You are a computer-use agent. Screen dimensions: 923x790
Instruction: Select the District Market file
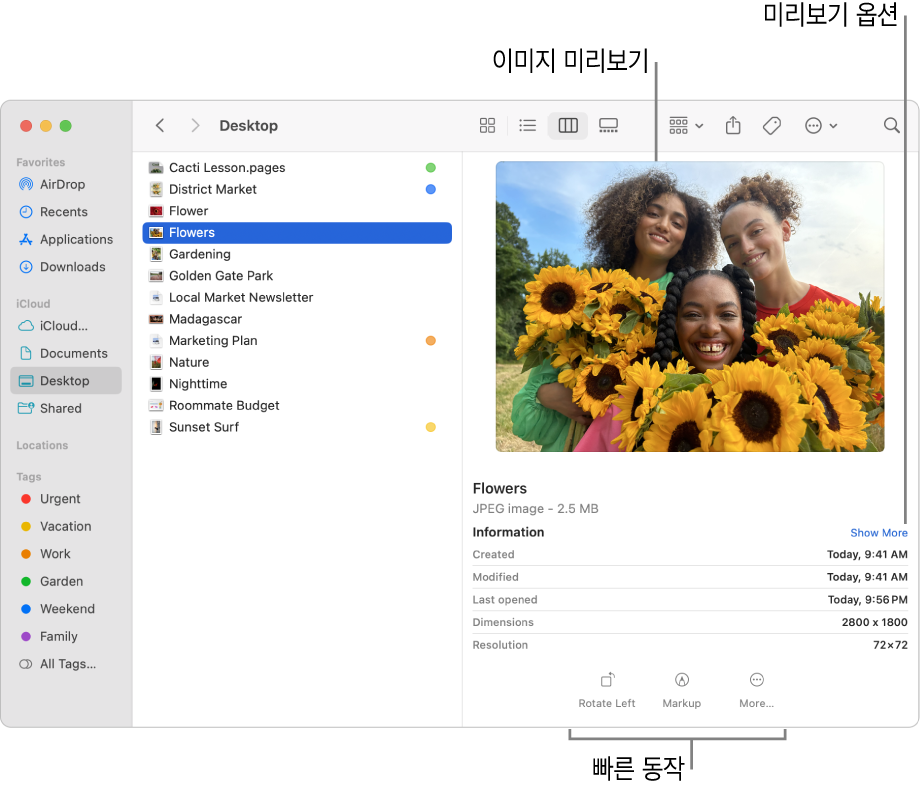click(x=297, y=189)
